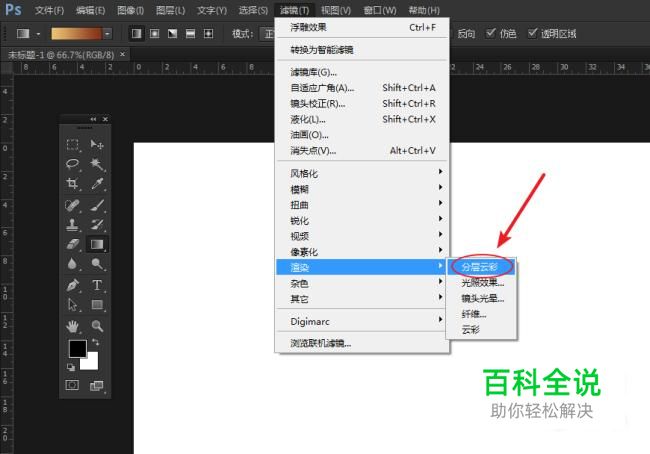Open the 视图(V) menu
650x454 pixels.
pyautogui.click(x=336, y=10)
